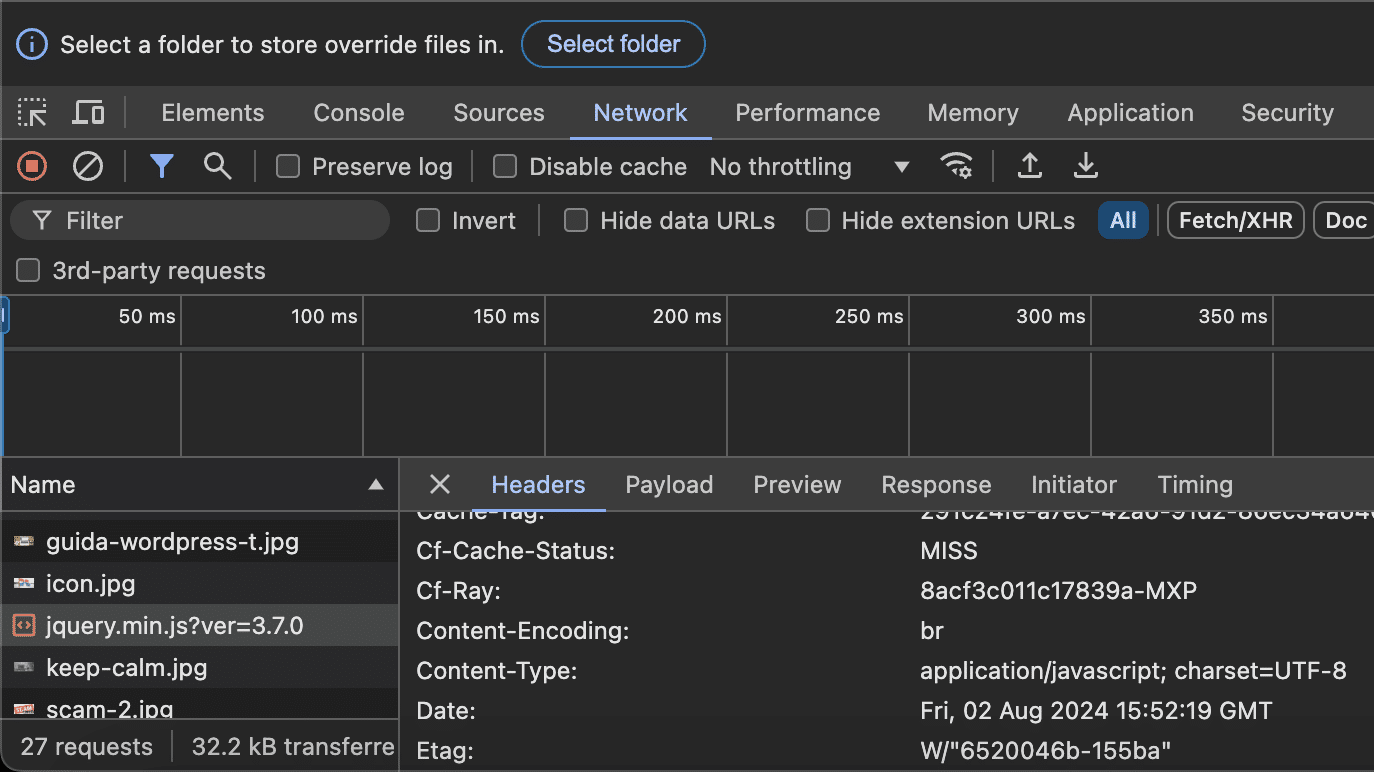Clear the network log
Image resolution: width=1374 pixels, height=772 pixels.
coord(88,166)
